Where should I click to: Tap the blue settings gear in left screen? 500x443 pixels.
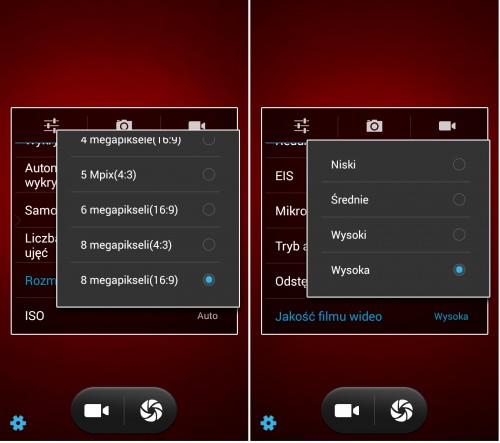click(18, 423)
